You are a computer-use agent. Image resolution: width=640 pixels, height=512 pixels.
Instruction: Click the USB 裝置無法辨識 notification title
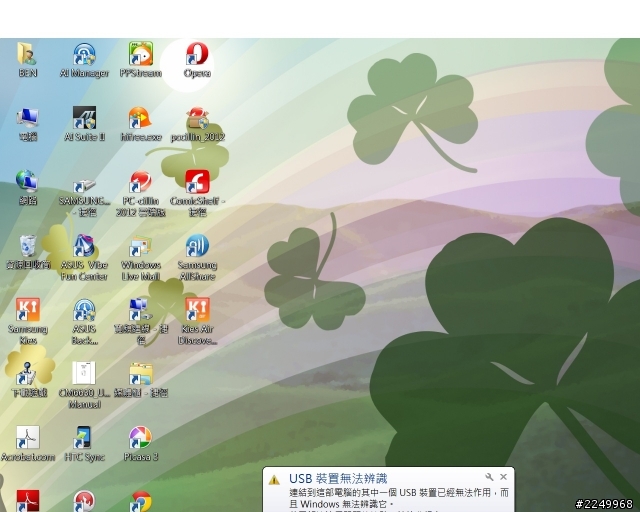coord(338,479)
